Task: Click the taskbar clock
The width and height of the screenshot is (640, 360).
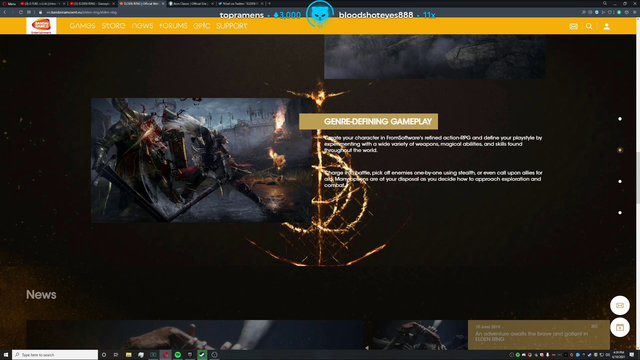Action: [x=619, y=355]
